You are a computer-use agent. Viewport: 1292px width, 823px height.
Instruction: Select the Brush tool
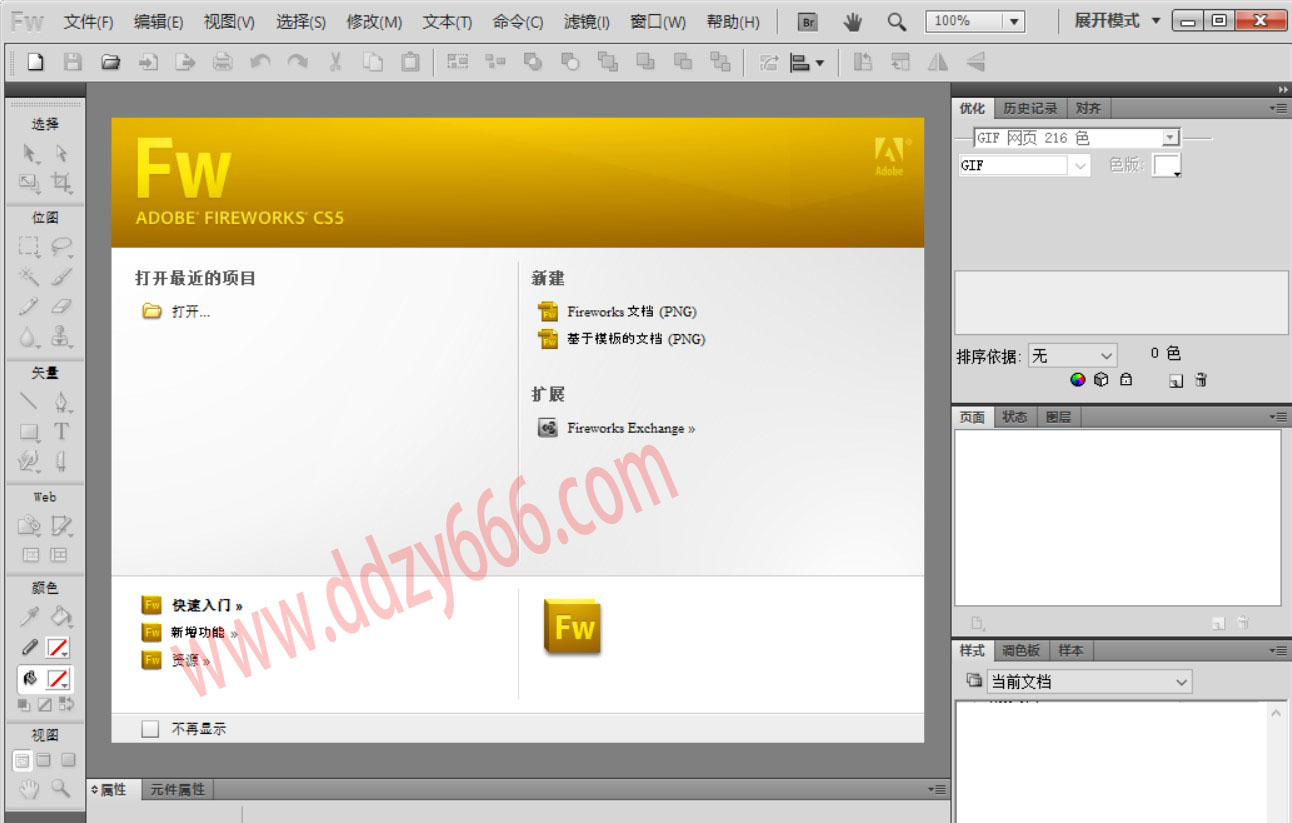point(61,276)
